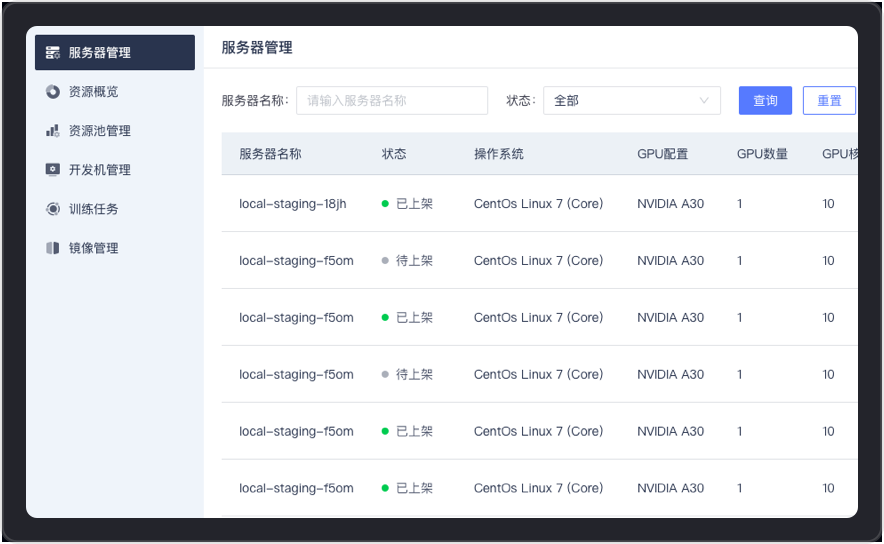
Task: Click the 操作系统 column header
Action: coord(498,154)
